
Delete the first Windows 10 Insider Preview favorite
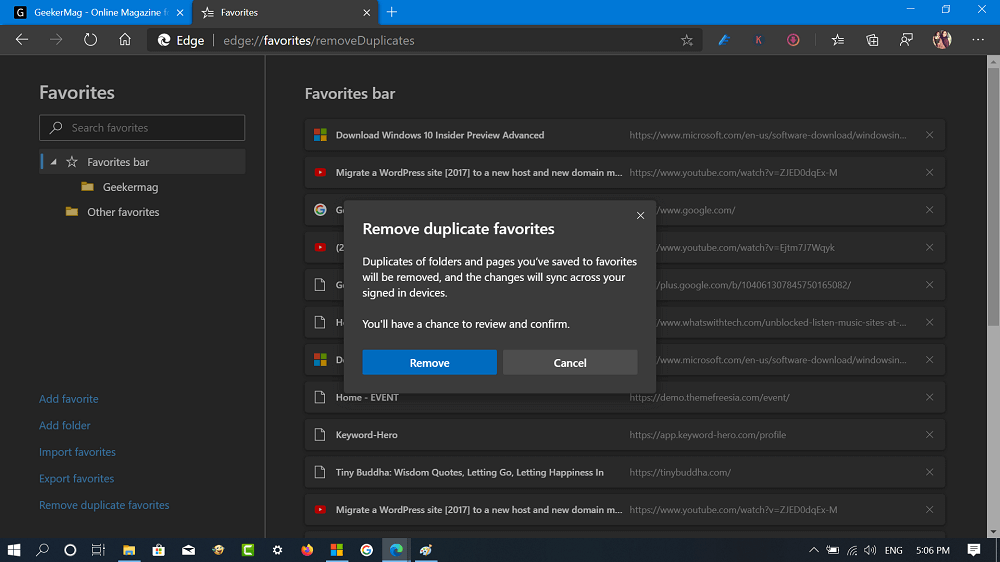929,135
